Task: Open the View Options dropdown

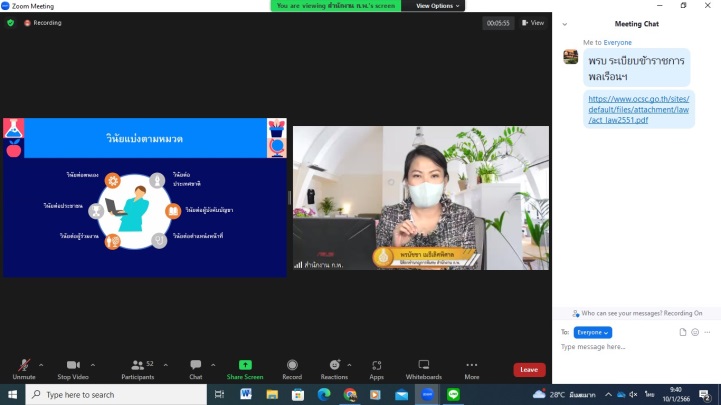Action: tap(437, 6)
